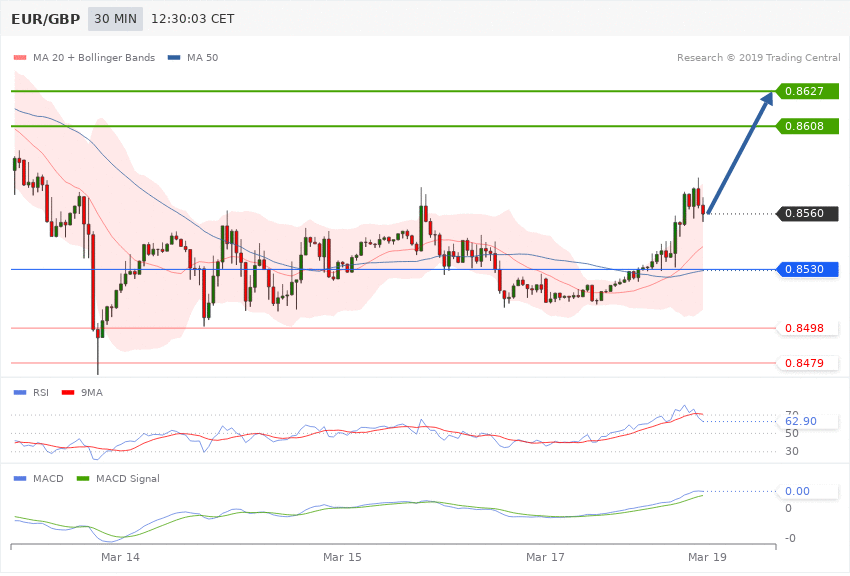
Task: Click the RSI 30 level label
Action: (791, 451)
